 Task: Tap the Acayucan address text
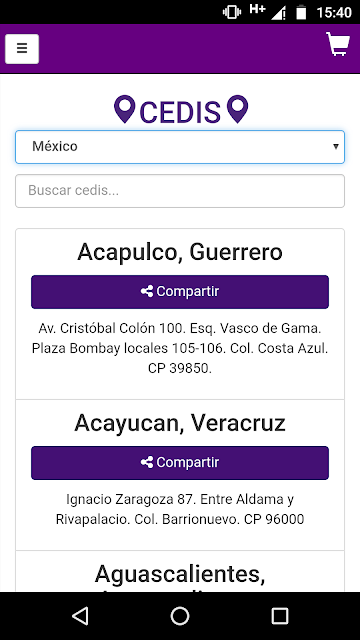[x=180, y=509]
